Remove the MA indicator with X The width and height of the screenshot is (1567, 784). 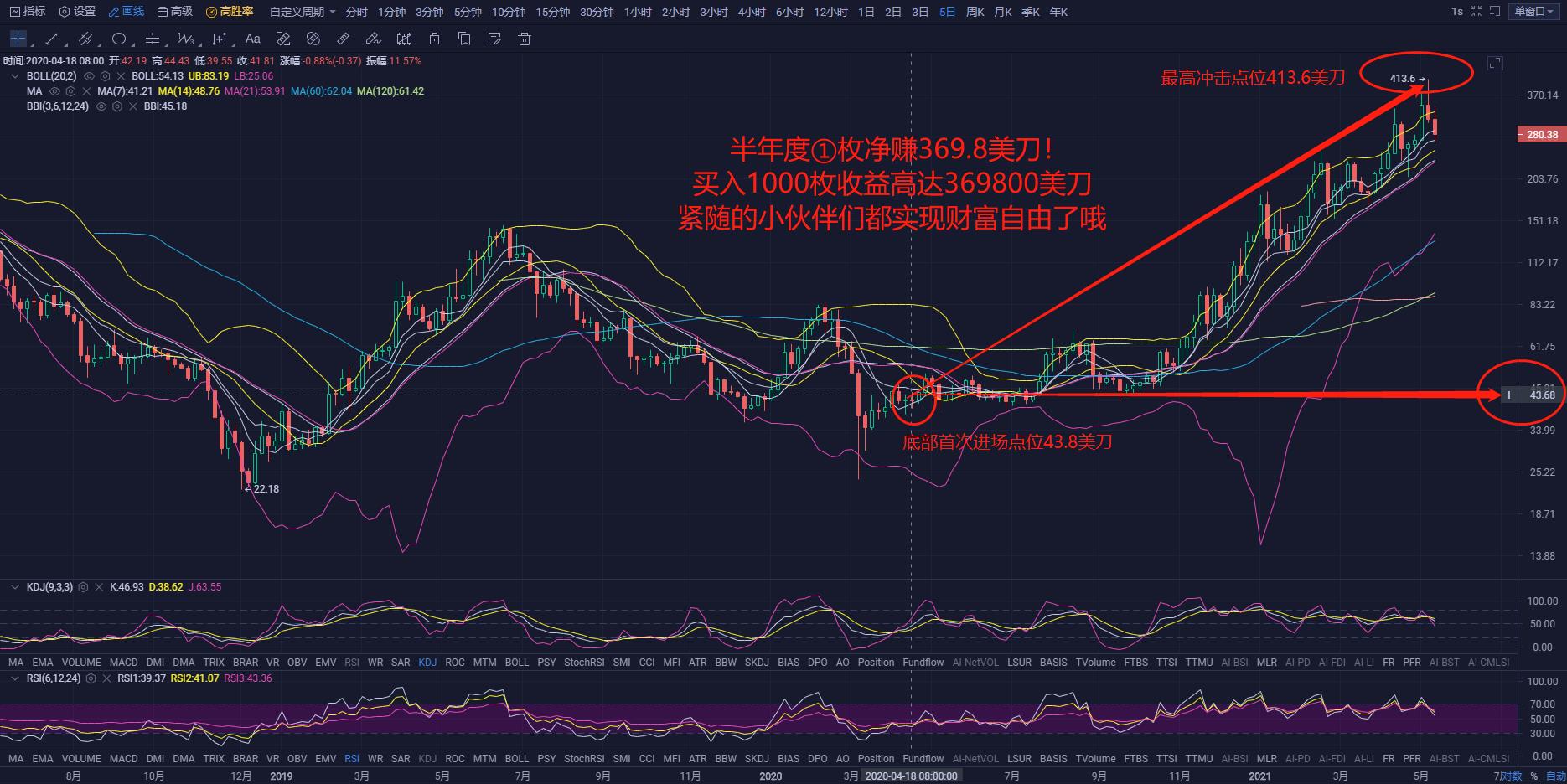pos(86,91)
